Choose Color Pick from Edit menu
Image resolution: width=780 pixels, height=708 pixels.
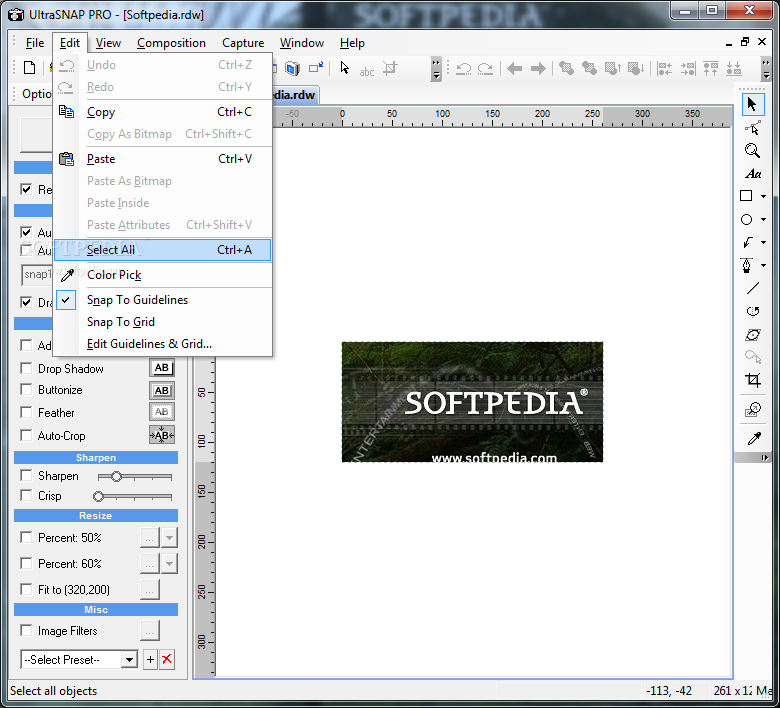pyautogui.click(x=163, y=275)
